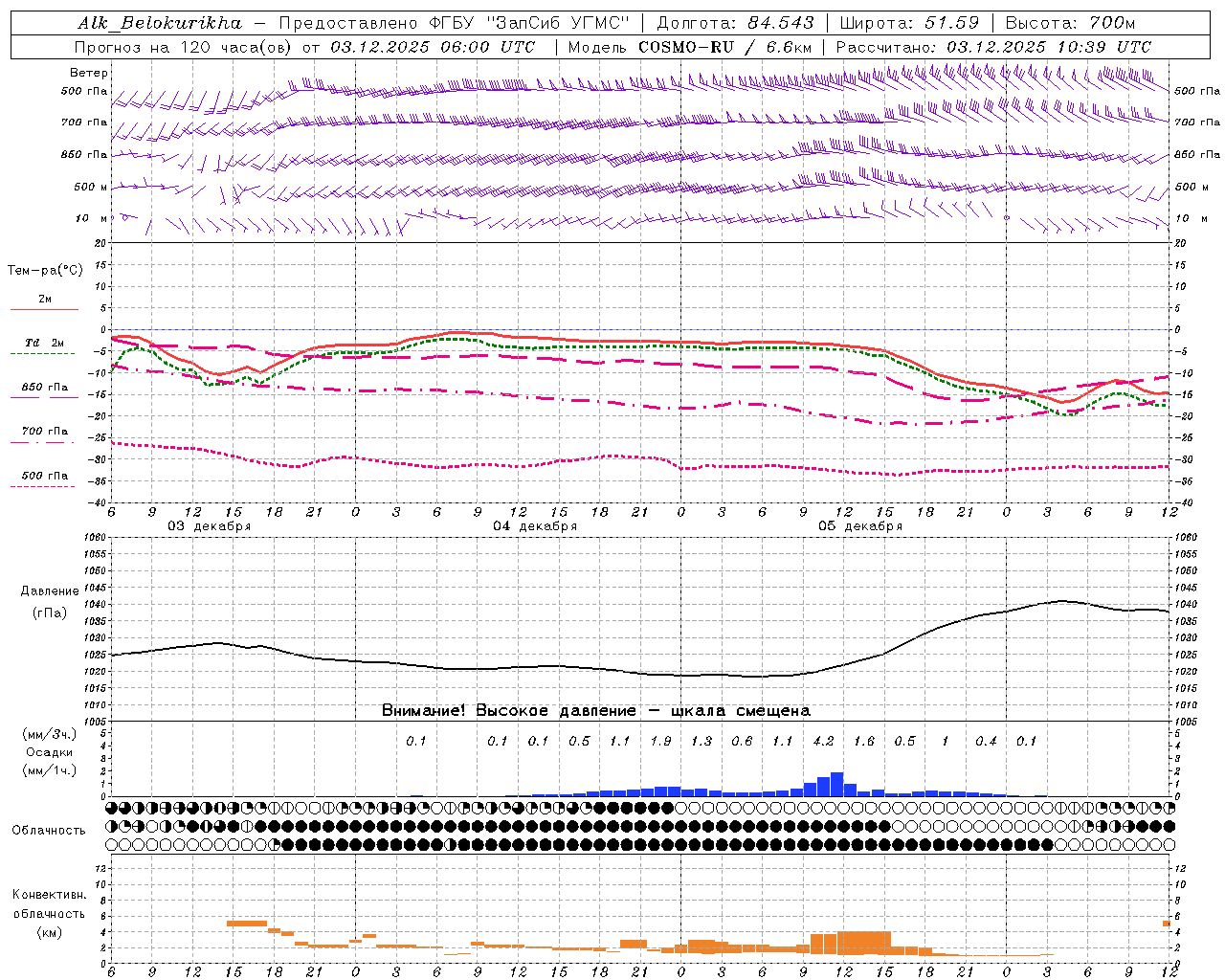
Task: Click the 0.6 precipitation total value
Action: 742,741
